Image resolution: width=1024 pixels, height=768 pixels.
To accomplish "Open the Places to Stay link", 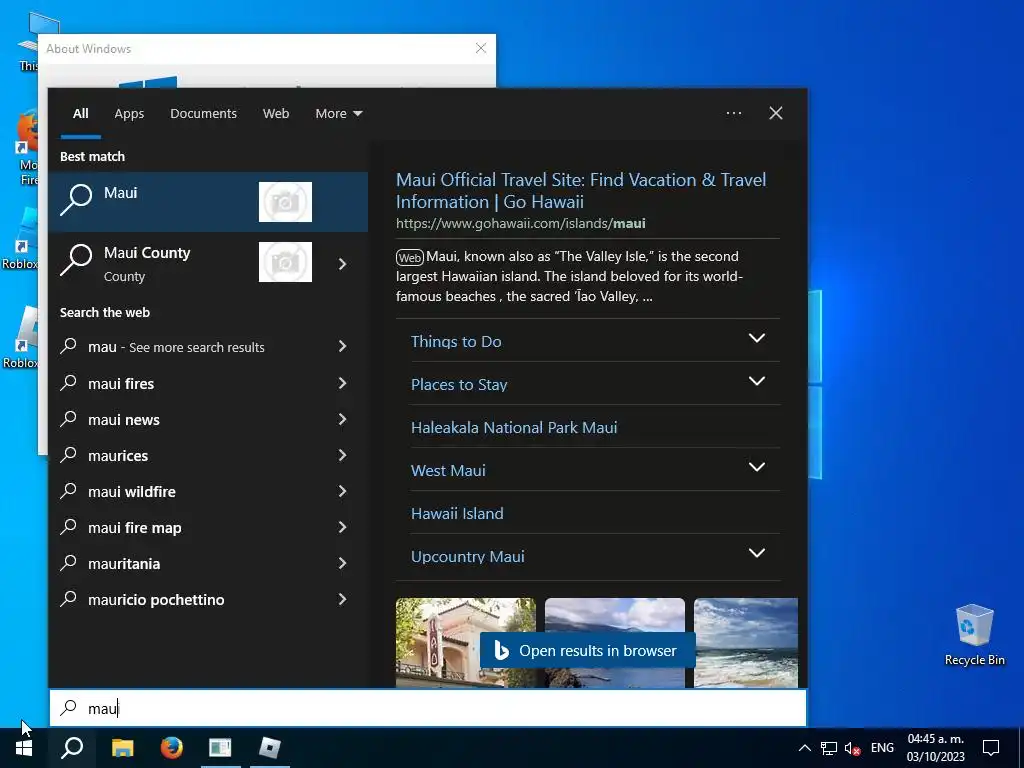I will click(x=459, y=385).
